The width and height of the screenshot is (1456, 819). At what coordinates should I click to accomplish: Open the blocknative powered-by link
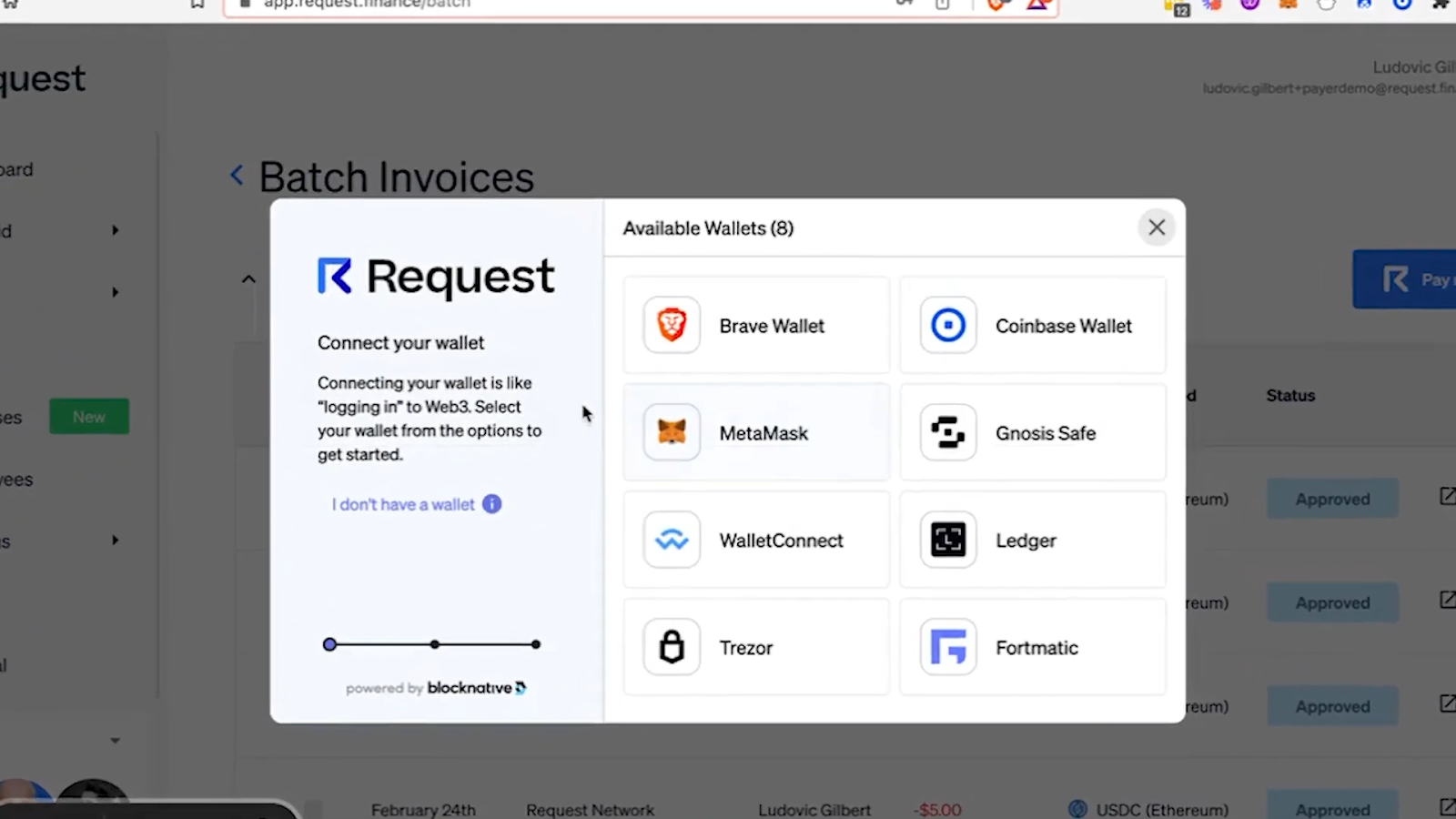pos(436,688)
